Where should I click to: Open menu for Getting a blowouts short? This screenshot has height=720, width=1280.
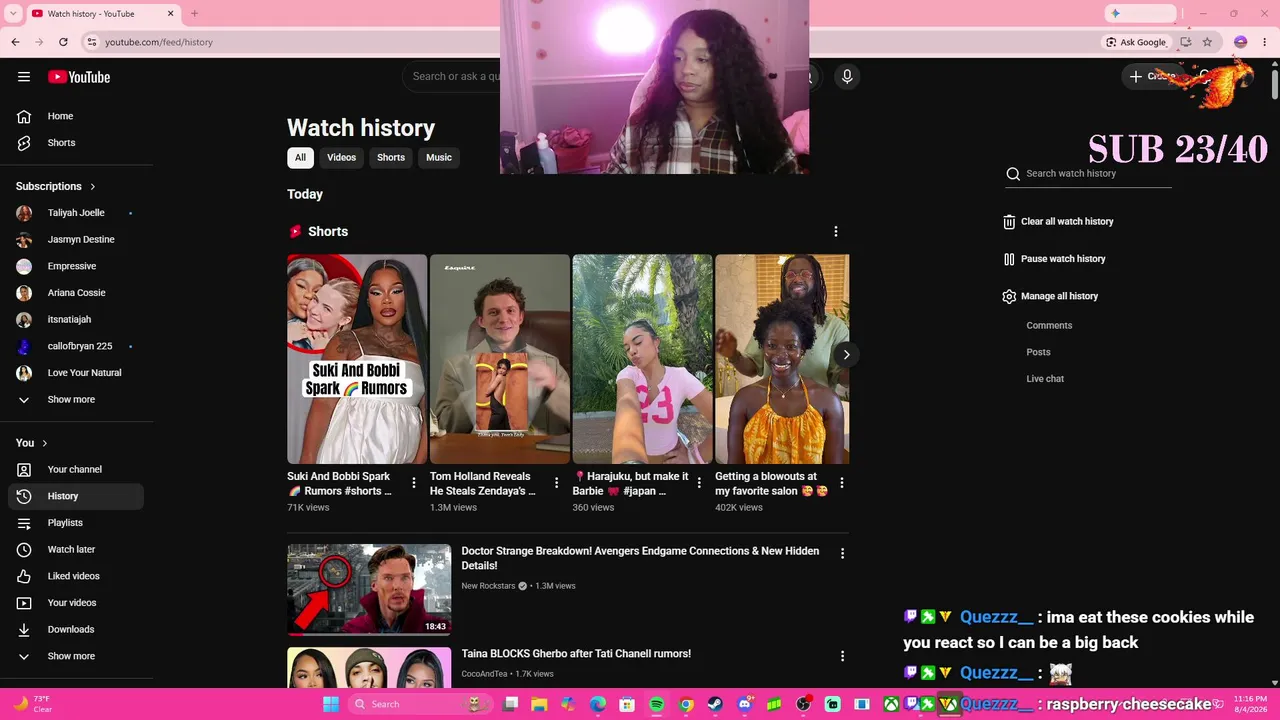click(x=842, y=483)
